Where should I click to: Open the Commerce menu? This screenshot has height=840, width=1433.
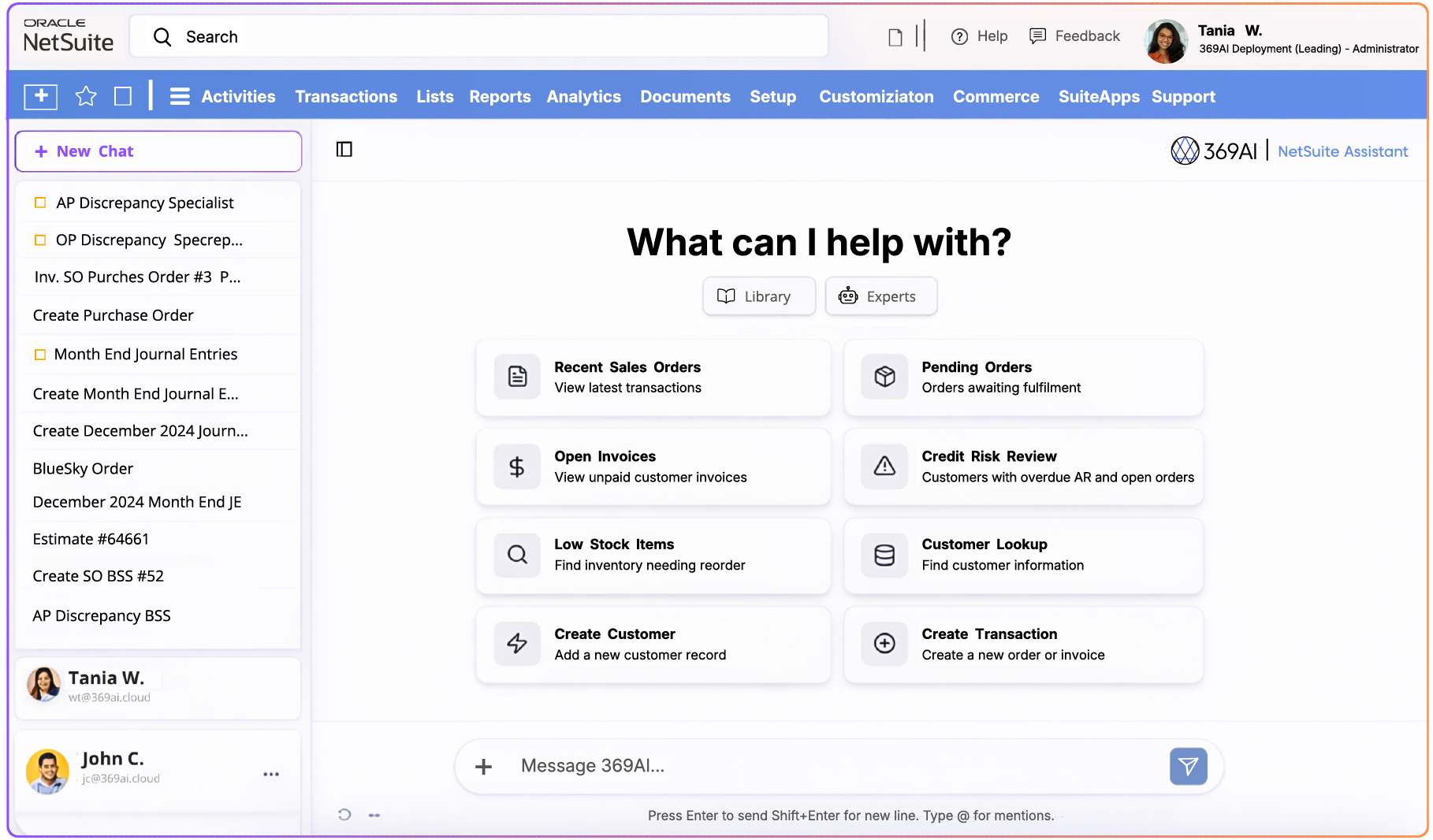click(996, 96)
